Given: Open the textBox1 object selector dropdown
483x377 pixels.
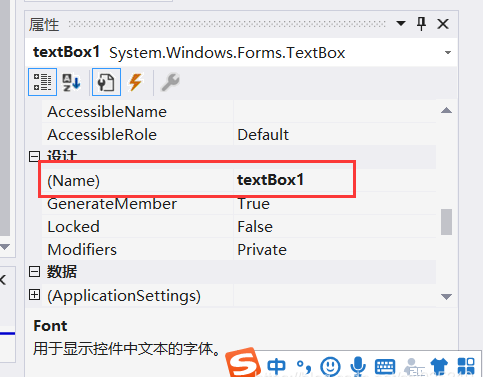Looking at the screenshot, I should [448, 53].
